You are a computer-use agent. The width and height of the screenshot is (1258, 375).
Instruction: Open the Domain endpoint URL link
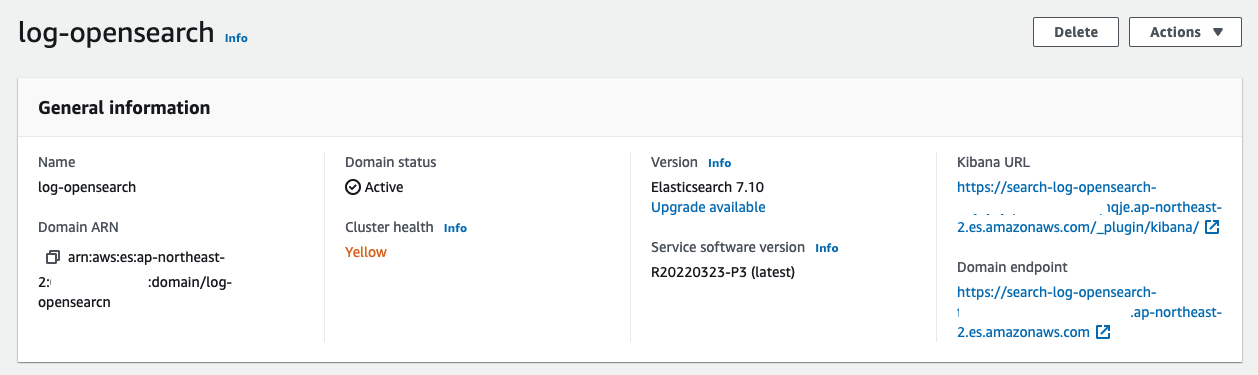tap(1089, 312)
